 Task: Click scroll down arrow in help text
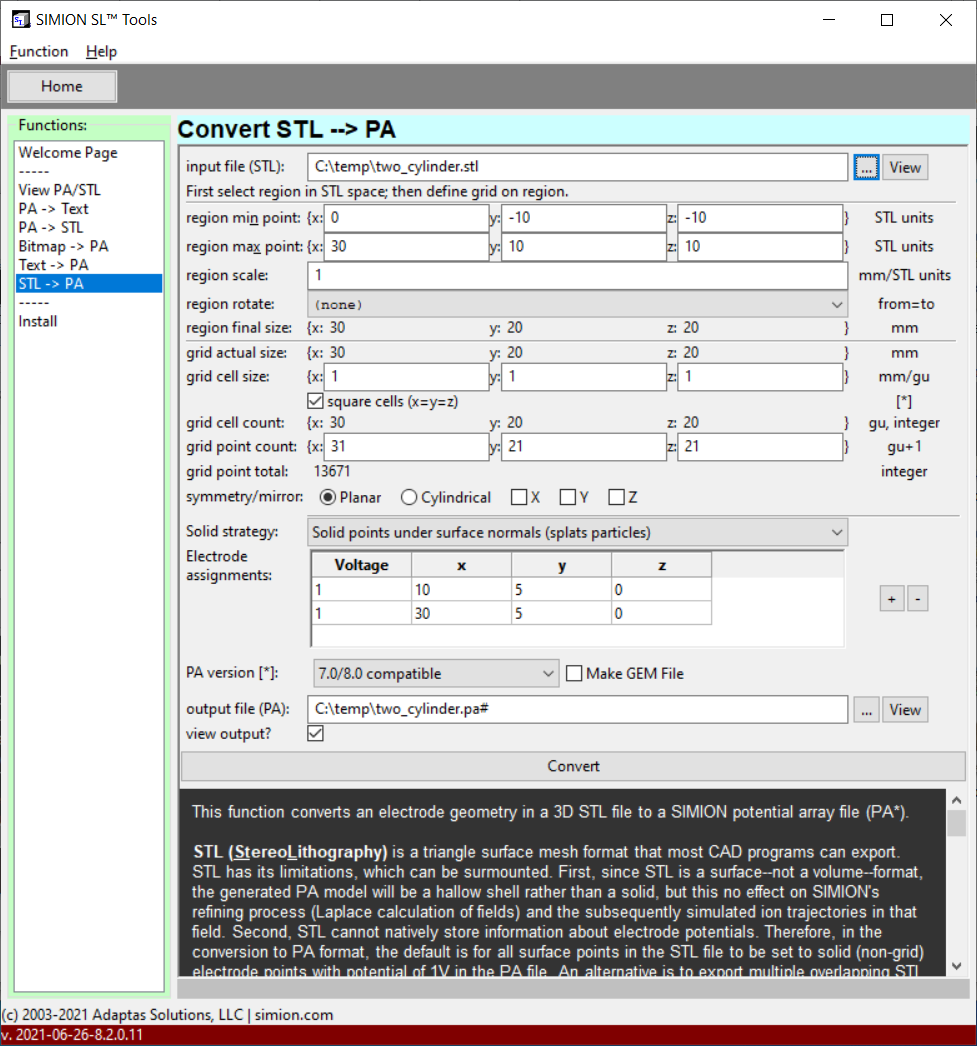(957, 966)
